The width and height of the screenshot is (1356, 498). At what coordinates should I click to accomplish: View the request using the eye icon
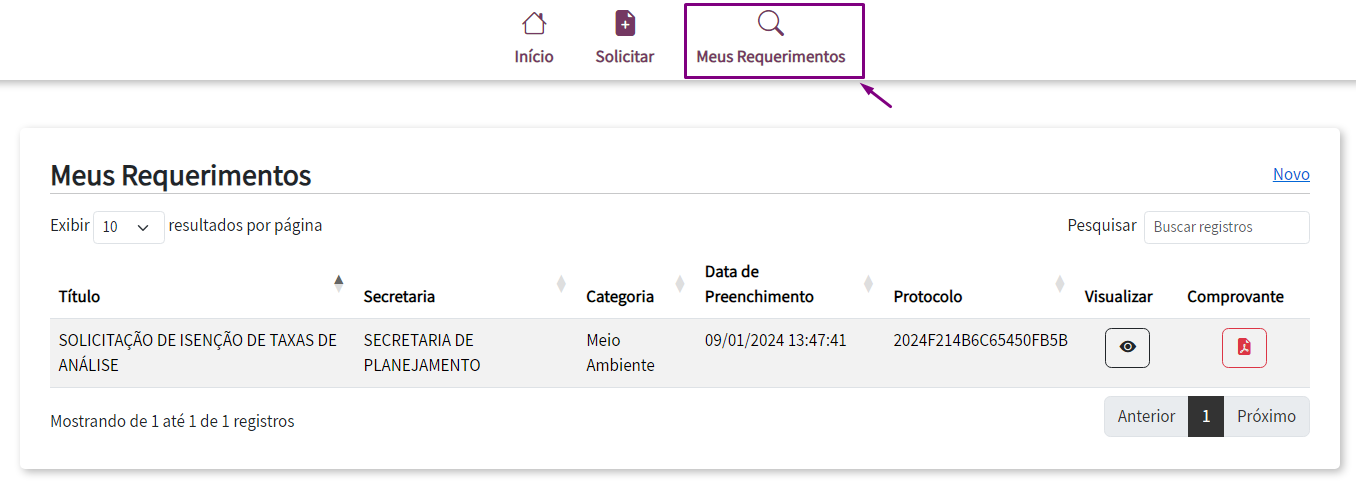[1127, 348]
